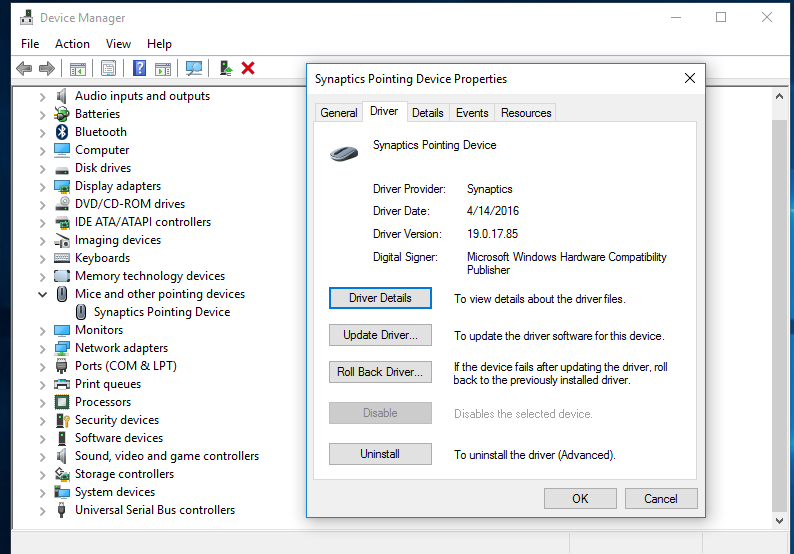Click the blue Help question mark icon

coord(139,68)
